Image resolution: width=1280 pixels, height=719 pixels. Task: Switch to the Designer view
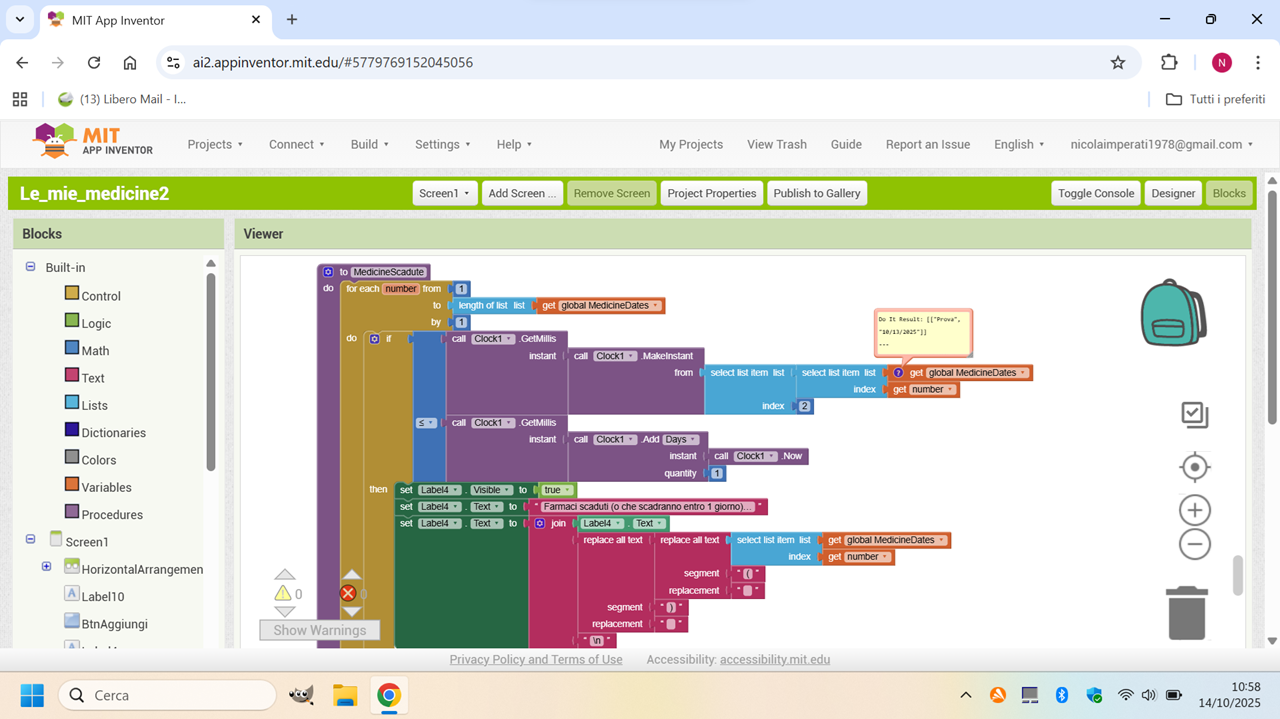coord(1173,193)
